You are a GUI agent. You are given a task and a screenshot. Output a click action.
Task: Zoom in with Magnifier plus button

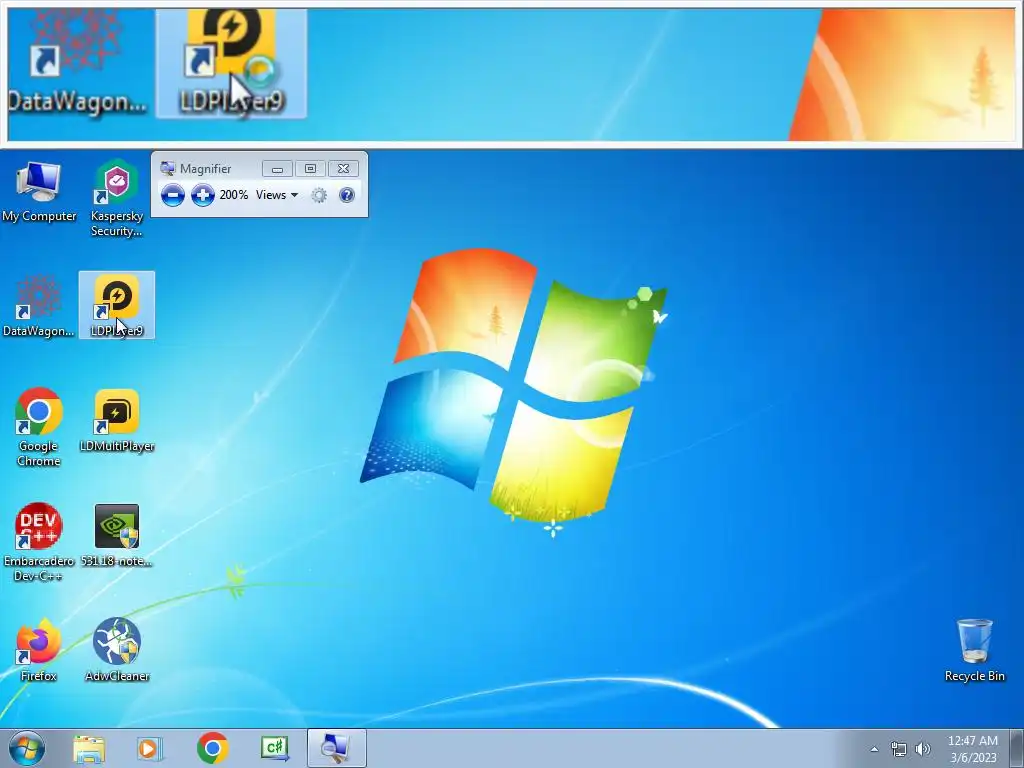202,195
